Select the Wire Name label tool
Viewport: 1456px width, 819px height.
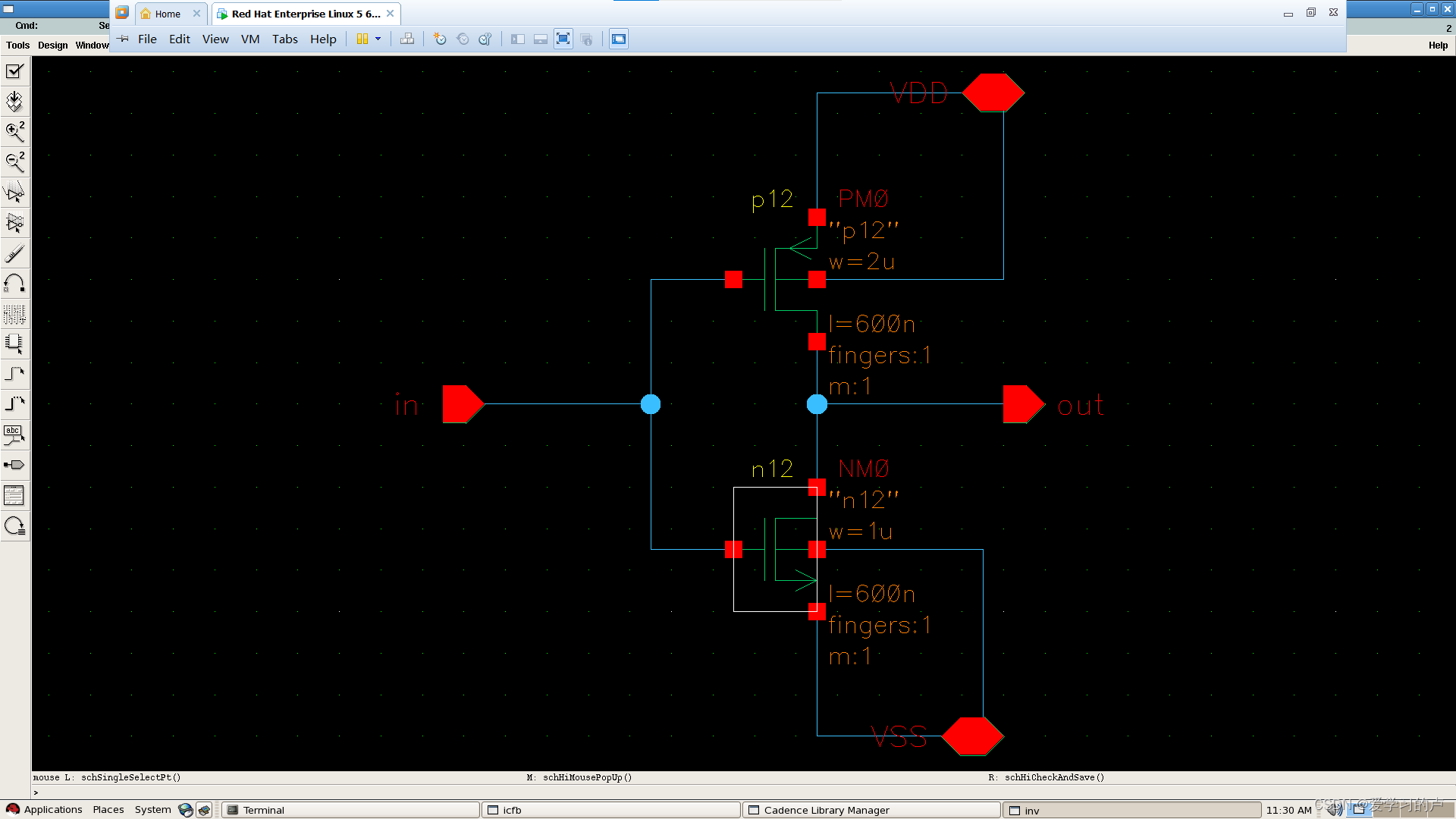(14, 435)
